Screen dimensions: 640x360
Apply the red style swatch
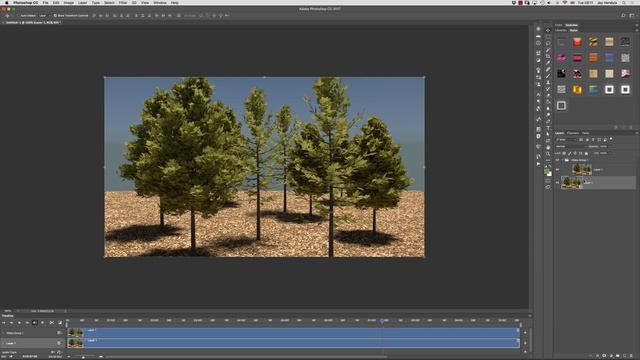pos(577,42)
